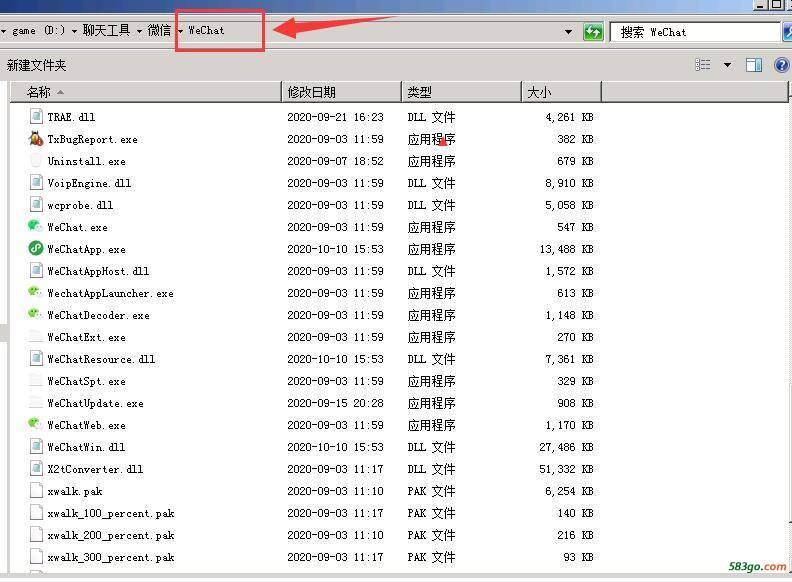This screenshot has width=792, height=582.
Task: Click the WeChatResource.dll file icon
Action: pyautogui.click(x=36, y=359)
